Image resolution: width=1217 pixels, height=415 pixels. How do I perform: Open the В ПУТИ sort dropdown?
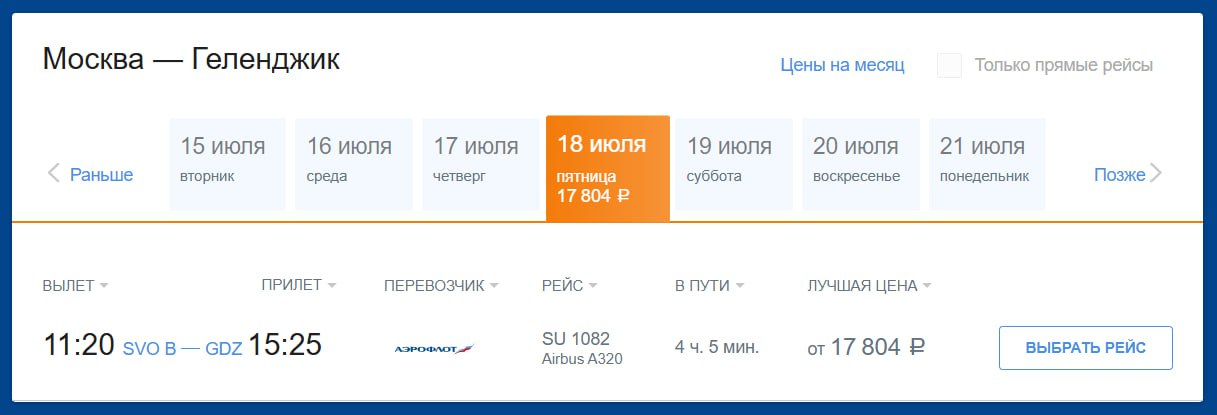coord(740,286)
